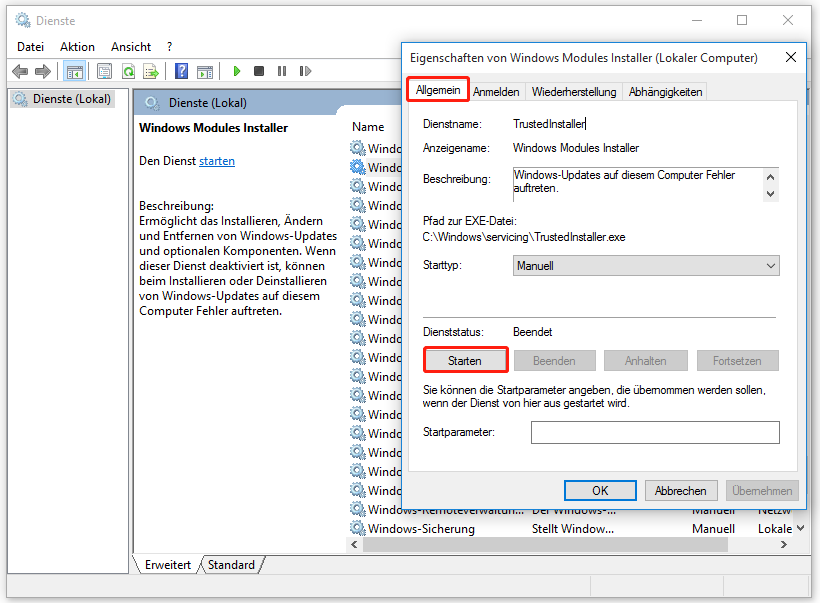Click the Dienststatus value Beendet
This screenshot has width=820, height=603.
[x=532, y=332]
